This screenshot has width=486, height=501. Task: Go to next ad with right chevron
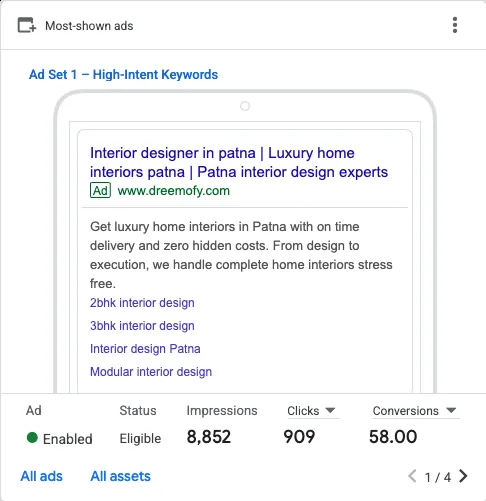[x=463, y=476]
